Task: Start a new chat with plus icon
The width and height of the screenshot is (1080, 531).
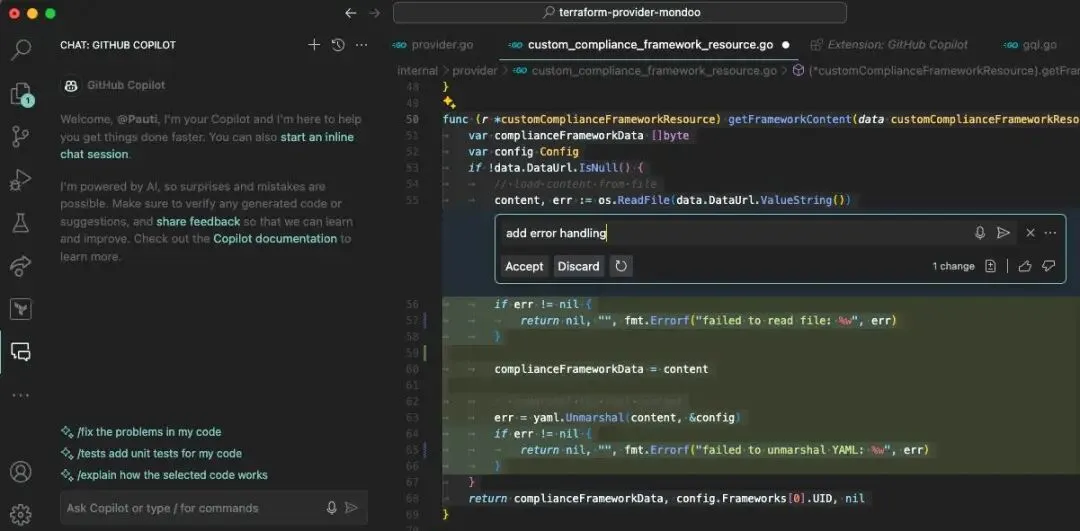Action: [314, 45]
